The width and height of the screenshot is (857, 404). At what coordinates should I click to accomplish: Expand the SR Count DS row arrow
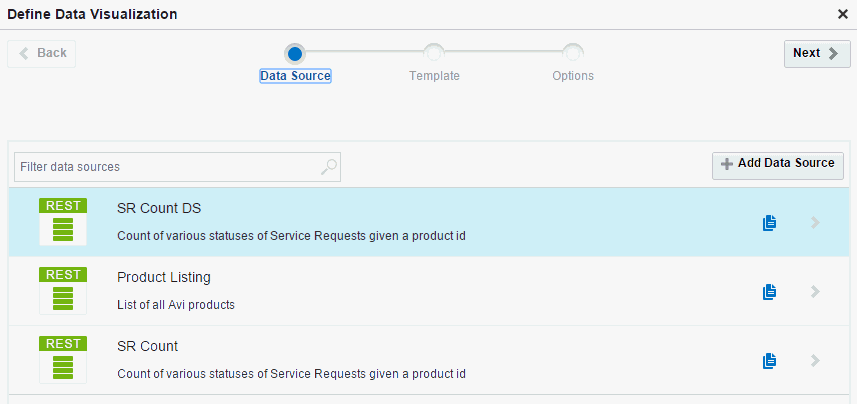pyautogui.click(x=815, y=223)
